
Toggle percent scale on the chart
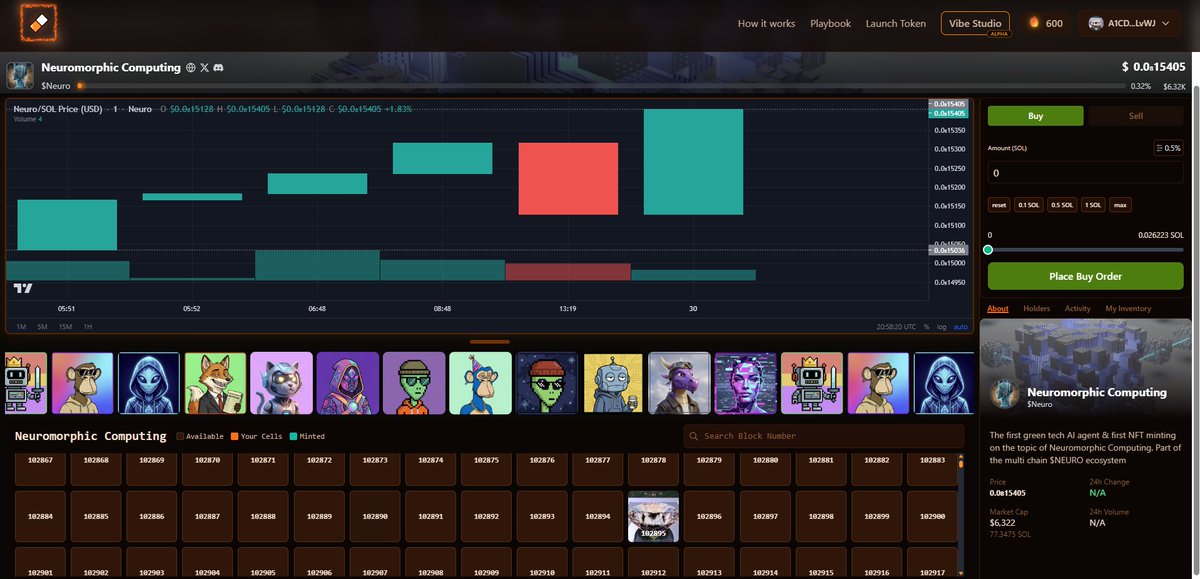click(926, 327)
